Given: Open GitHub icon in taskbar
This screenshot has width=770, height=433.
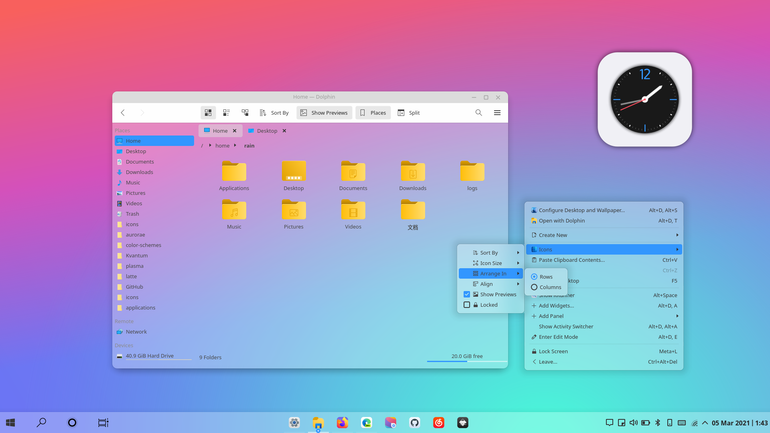Looking at the screenshot, I should (x=414, y=423).
